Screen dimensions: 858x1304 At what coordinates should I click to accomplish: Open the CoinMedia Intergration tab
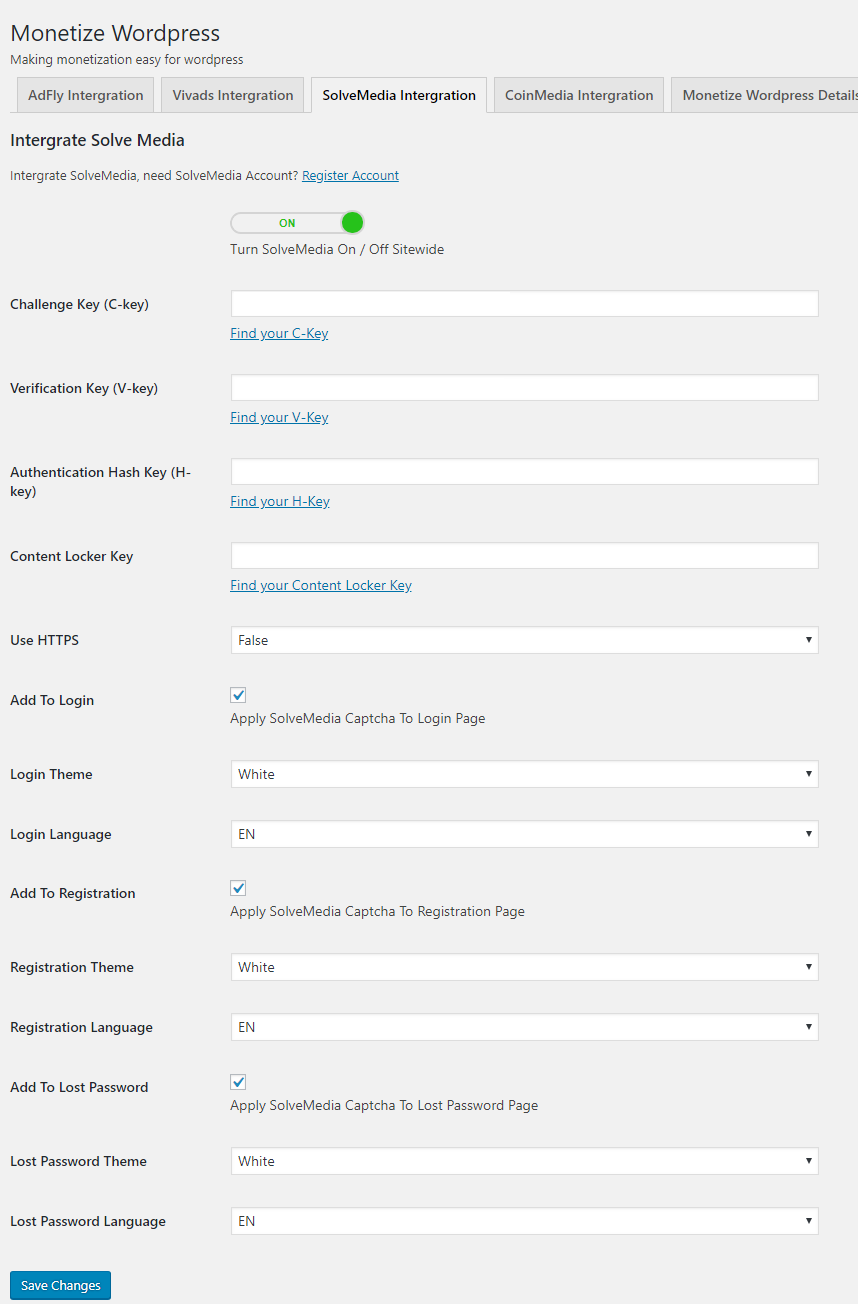(578, 96)
